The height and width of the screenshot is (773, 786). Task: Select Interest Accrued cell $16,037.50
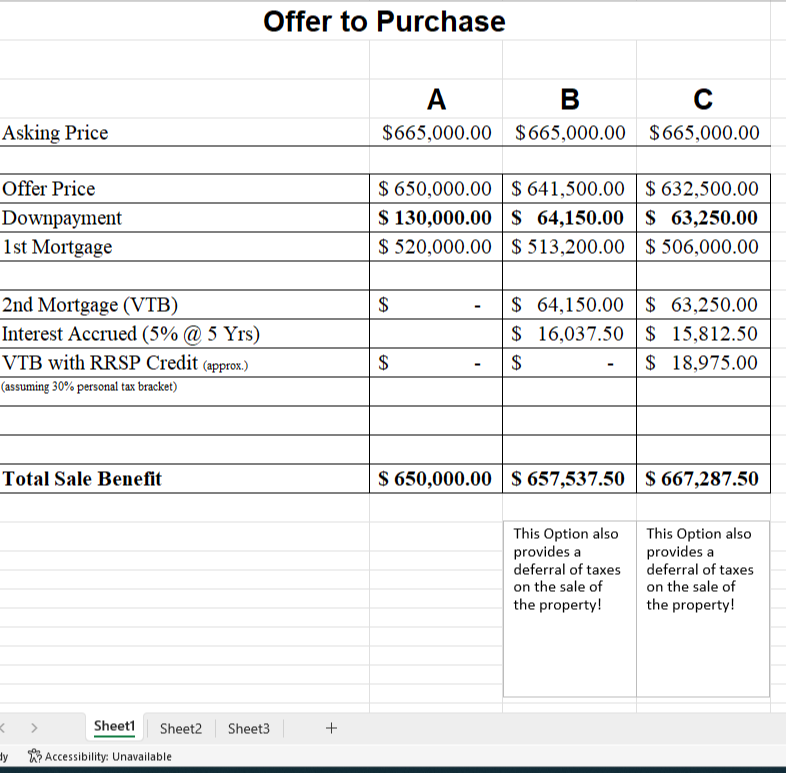click(569, 334)
